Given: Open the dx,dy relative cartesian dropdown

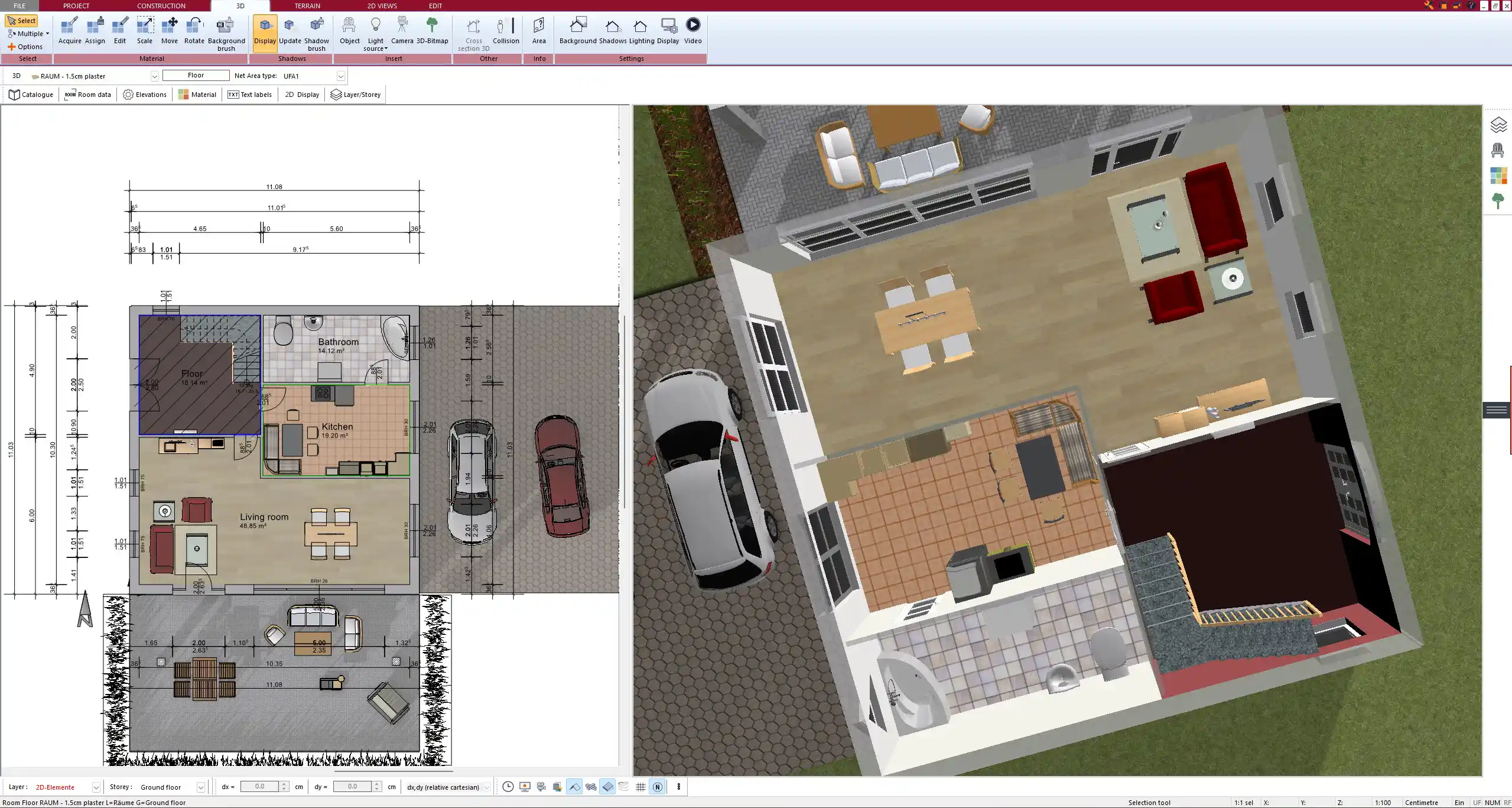Looking at the screenshot, I should click(x=485, y=787).
